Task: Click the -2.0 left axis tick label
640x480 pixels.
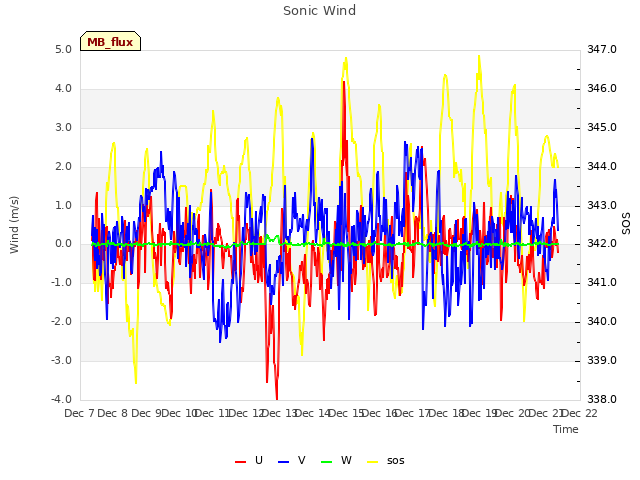Action: click(x=61, y=322)
